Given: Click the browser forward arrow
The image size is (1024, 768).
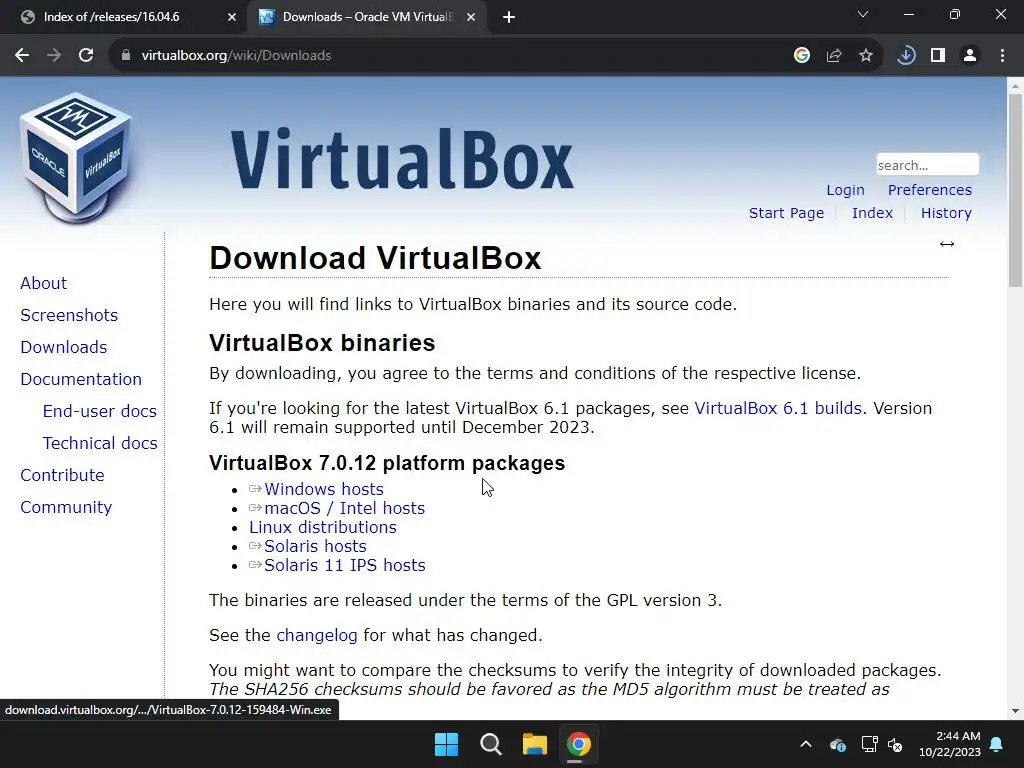Looking at the screenshot, I should 54,56.
